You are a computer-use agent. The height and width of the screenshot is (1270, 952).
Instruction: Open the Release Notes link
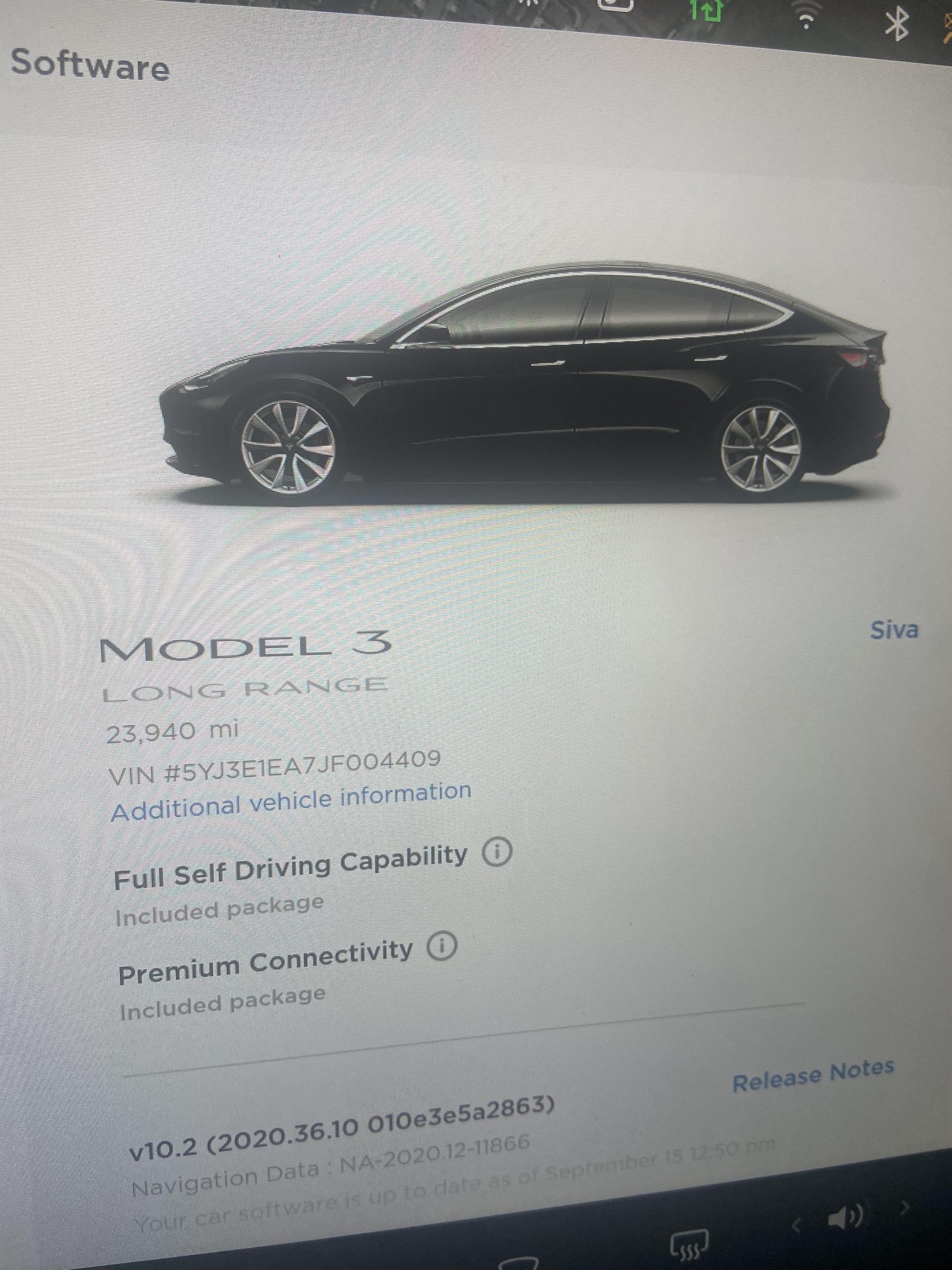(813, 1074)
